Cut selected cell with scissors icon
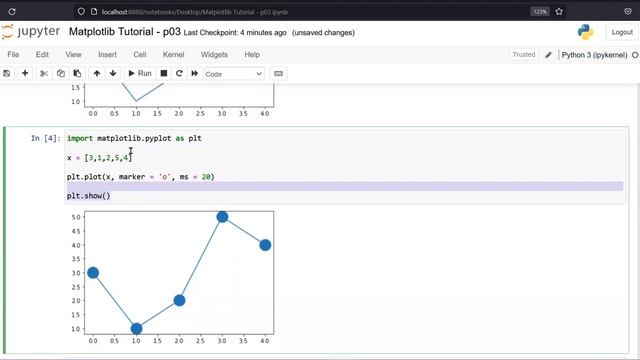The width and height of the screenshot is (640, 360). tap(44, 73)
